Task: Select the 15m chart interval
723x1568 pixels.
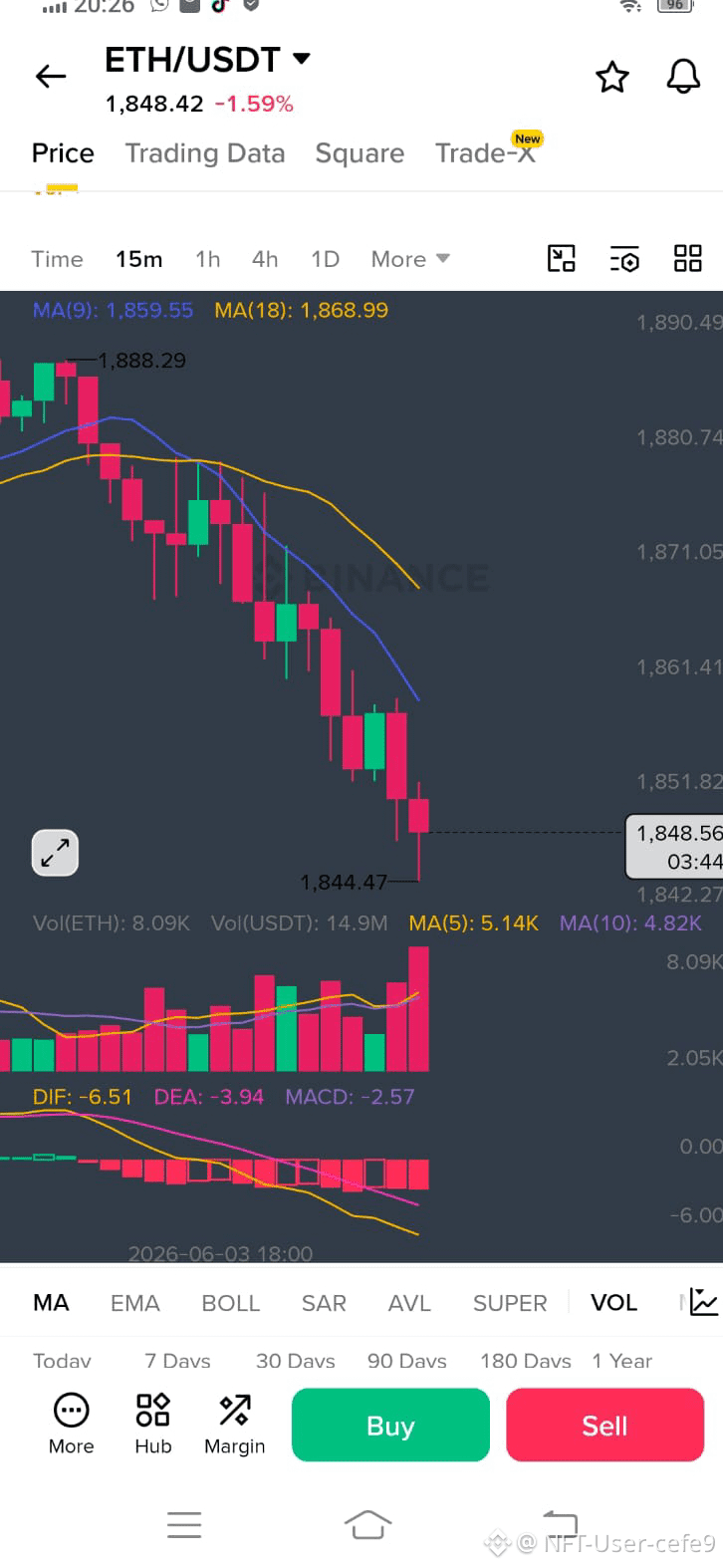Action: (138, 259)
